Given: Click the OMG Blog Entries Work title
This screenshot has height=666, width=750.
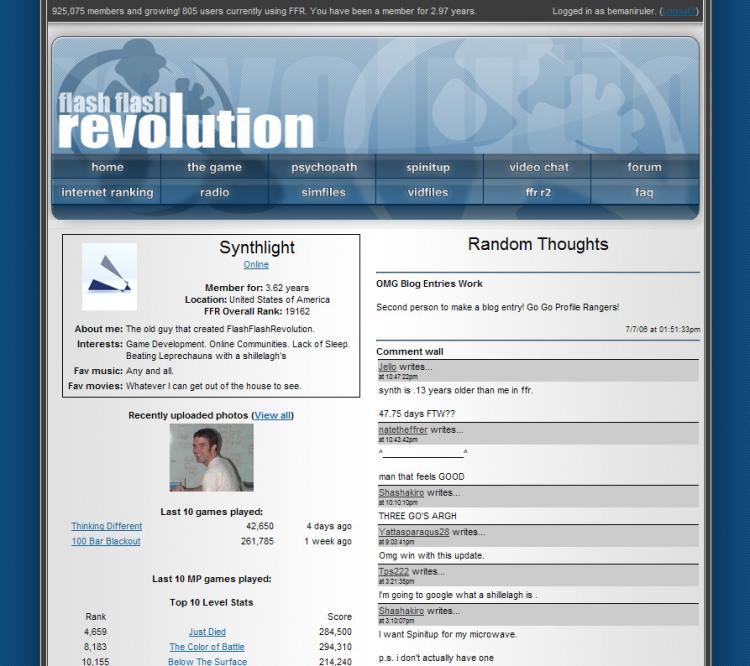Looking at the screenshot, I should coord(429,284).
